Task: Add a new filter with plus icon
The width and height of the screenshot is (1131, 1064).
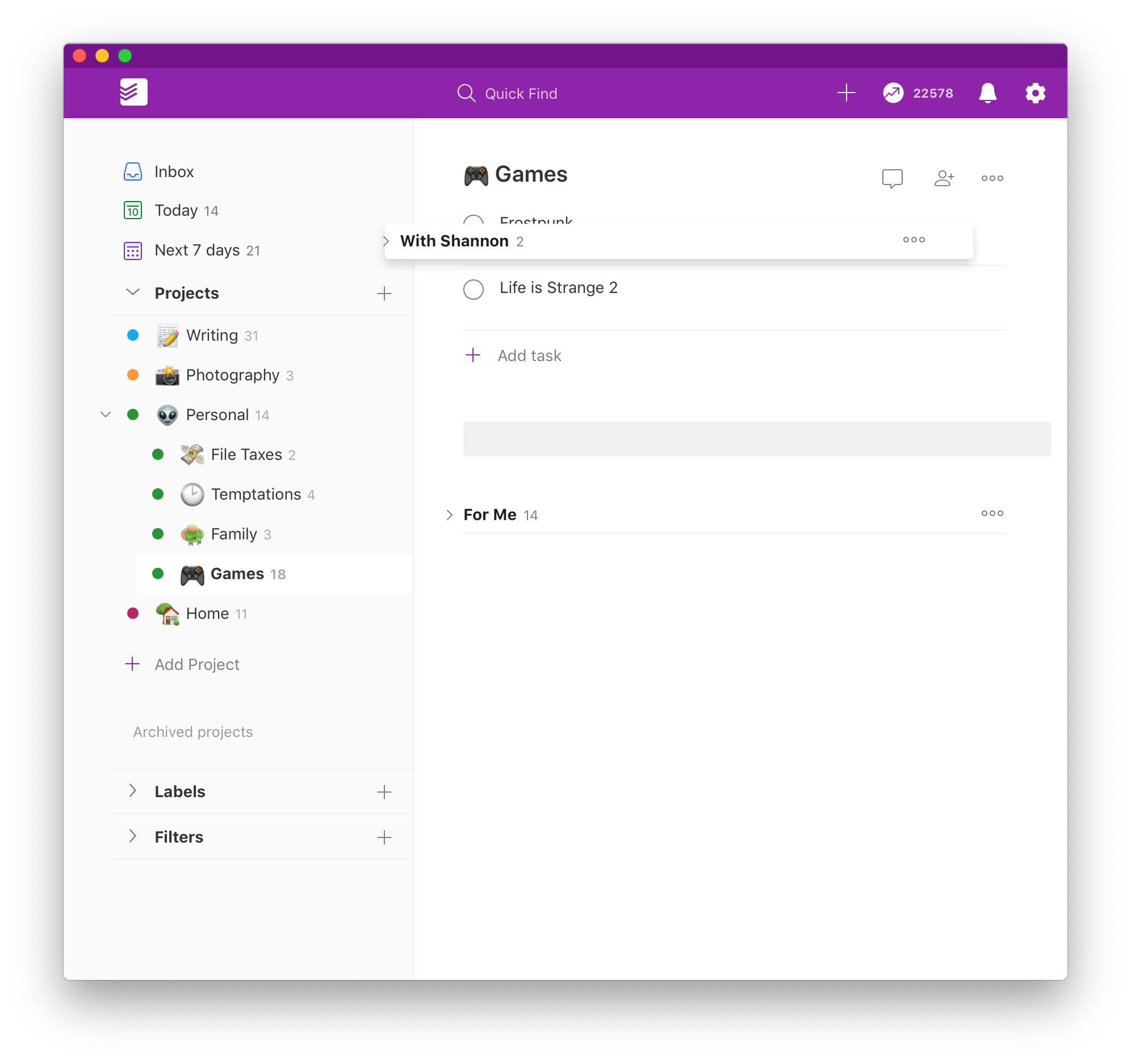Action: click(384, 837)
